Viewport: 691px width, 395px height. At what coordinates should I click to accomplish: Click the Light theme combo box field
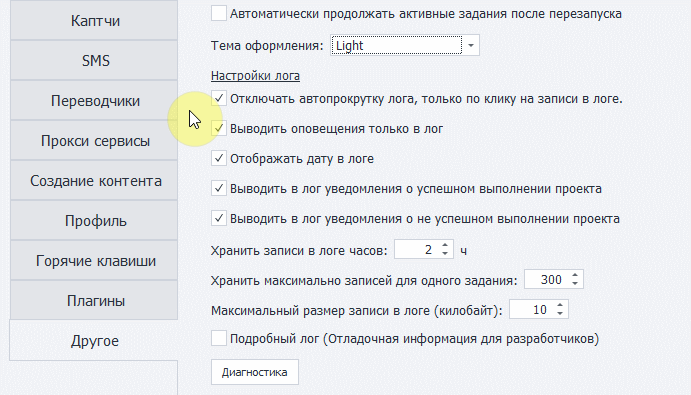[397, 45]
